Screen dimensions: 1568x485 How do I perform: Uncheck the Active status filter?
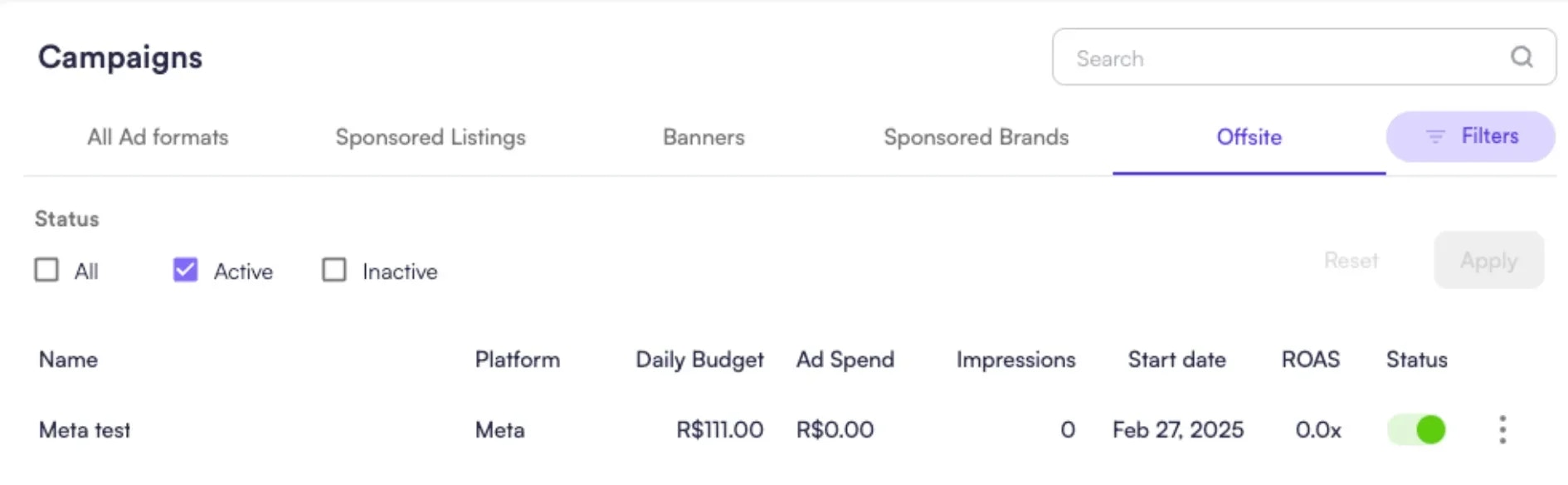point(184,270)
